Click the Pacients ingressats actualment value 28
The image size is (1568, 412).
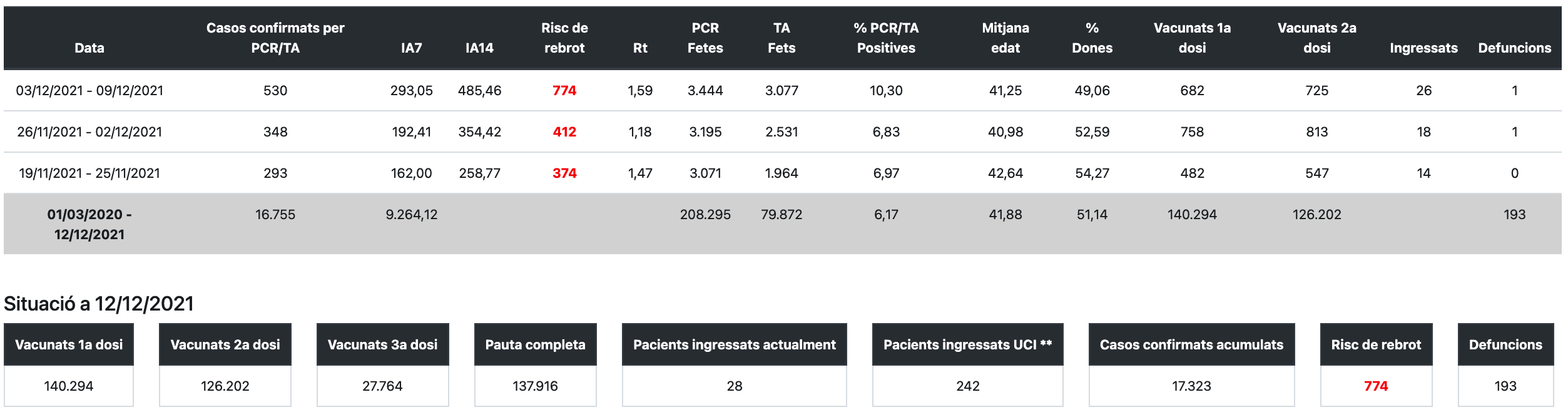[734, 386]
